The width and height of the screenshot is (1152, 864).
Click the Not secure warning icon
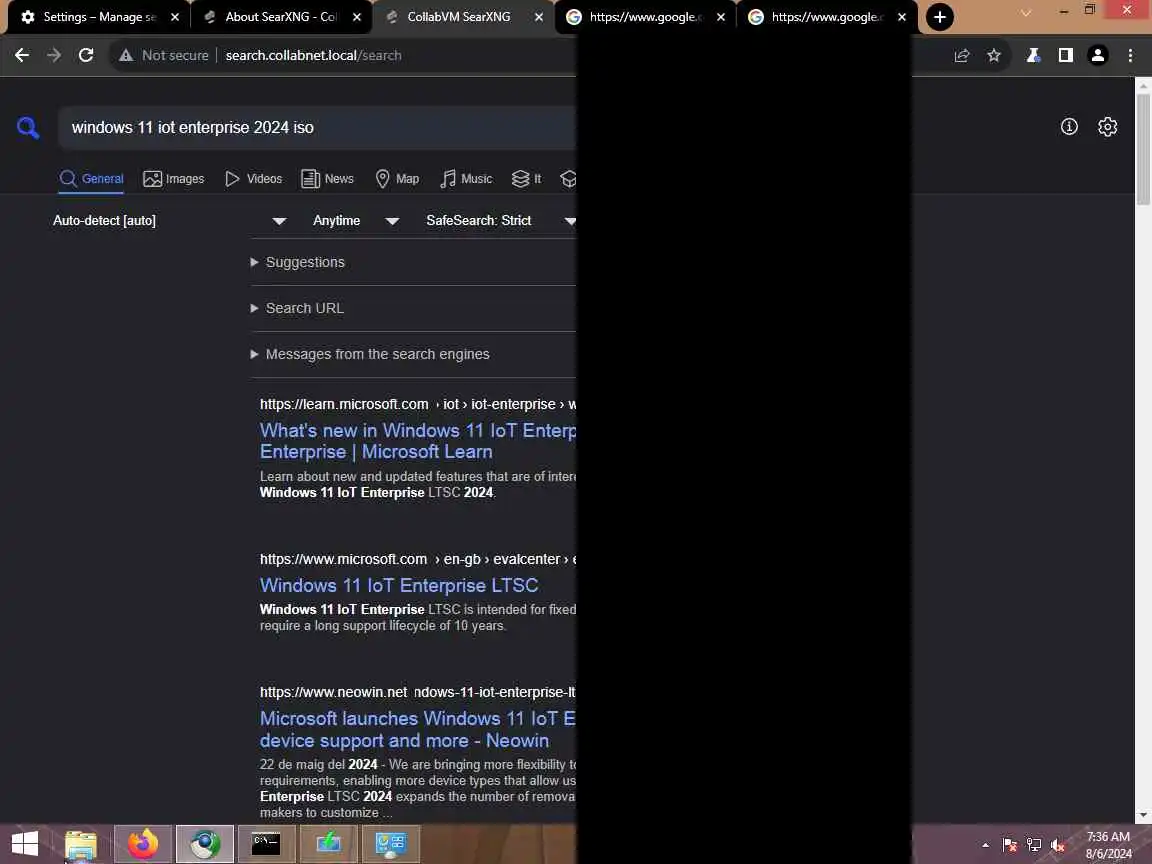(126, 55)
